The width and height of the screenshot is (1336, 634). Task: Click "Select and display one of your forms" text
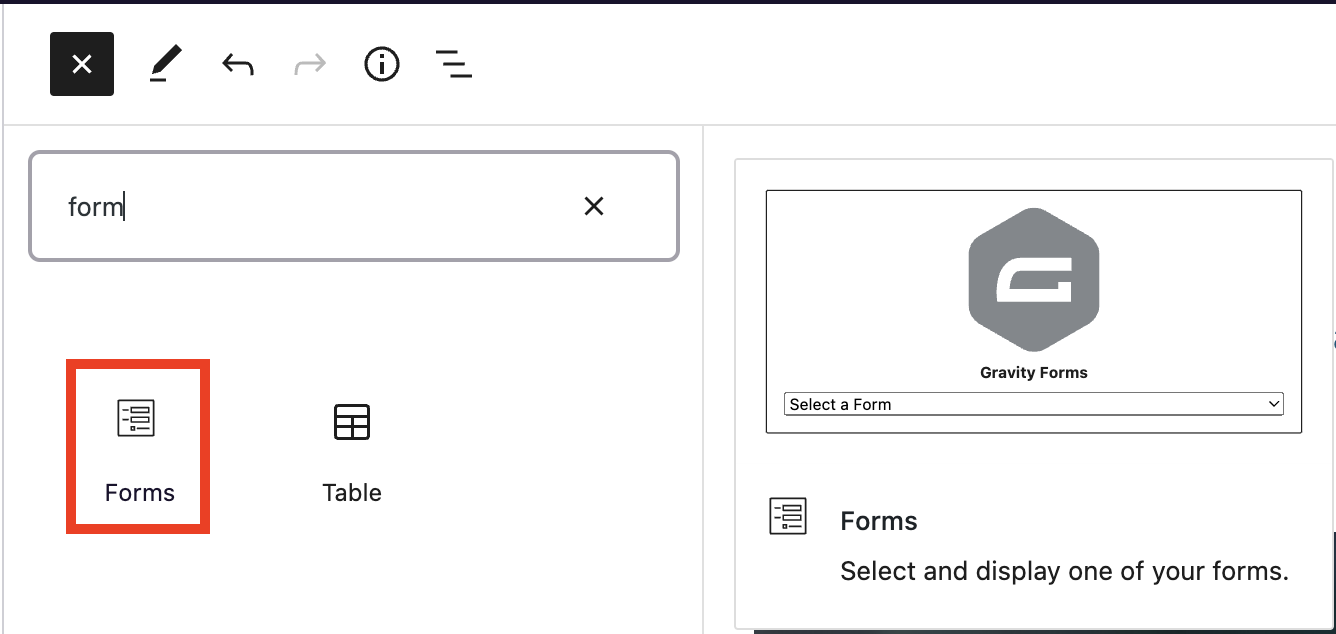click(1064, 571)
